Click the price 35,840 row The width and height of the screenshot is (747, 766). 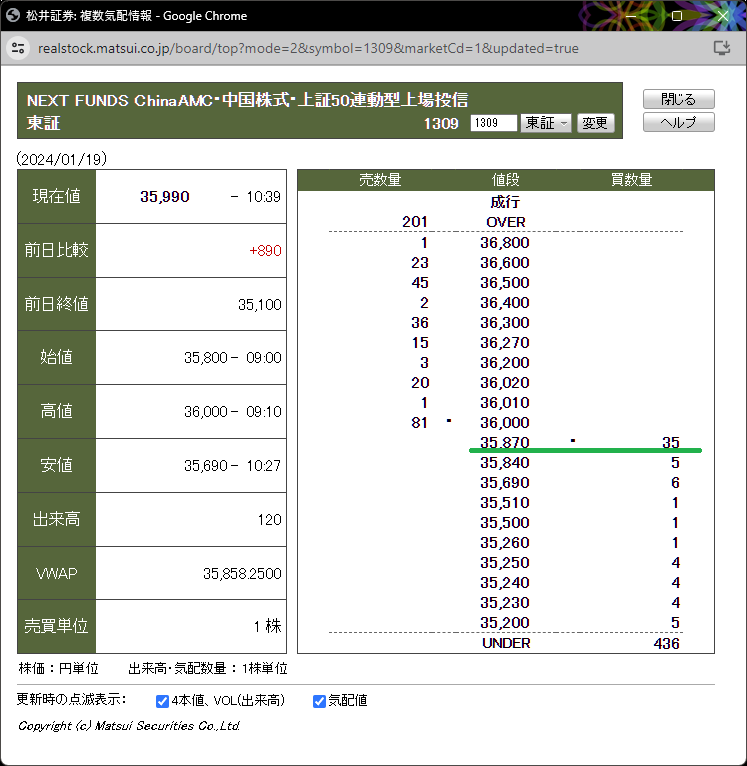505,463
